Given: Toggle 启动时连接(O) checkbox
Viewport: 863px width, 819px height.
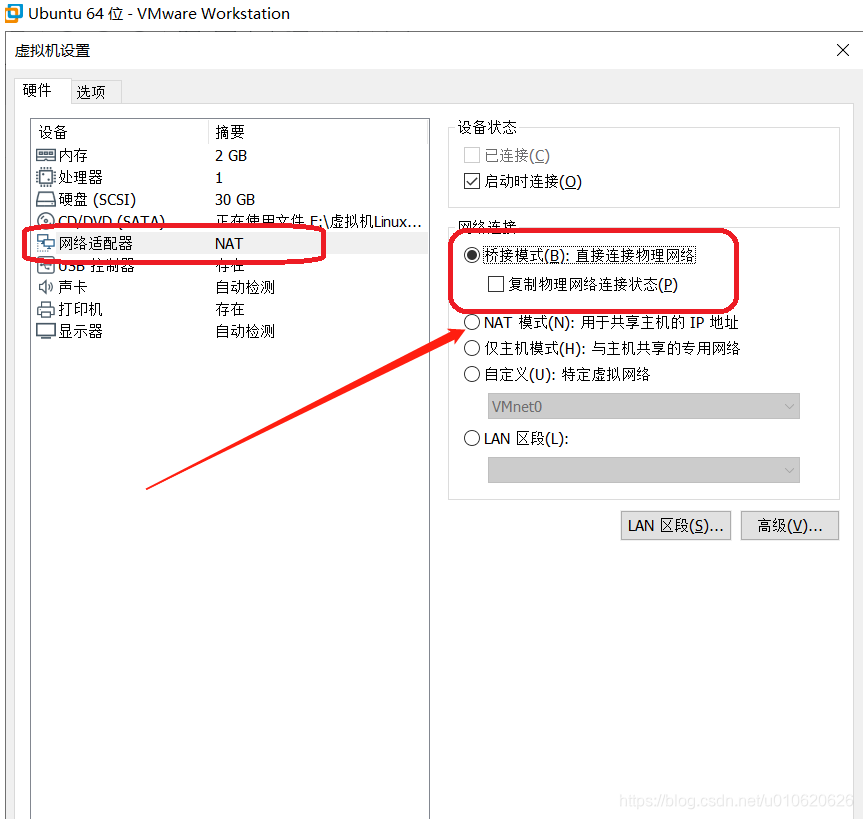Looking at the screenshot, I should pos(472,181).
